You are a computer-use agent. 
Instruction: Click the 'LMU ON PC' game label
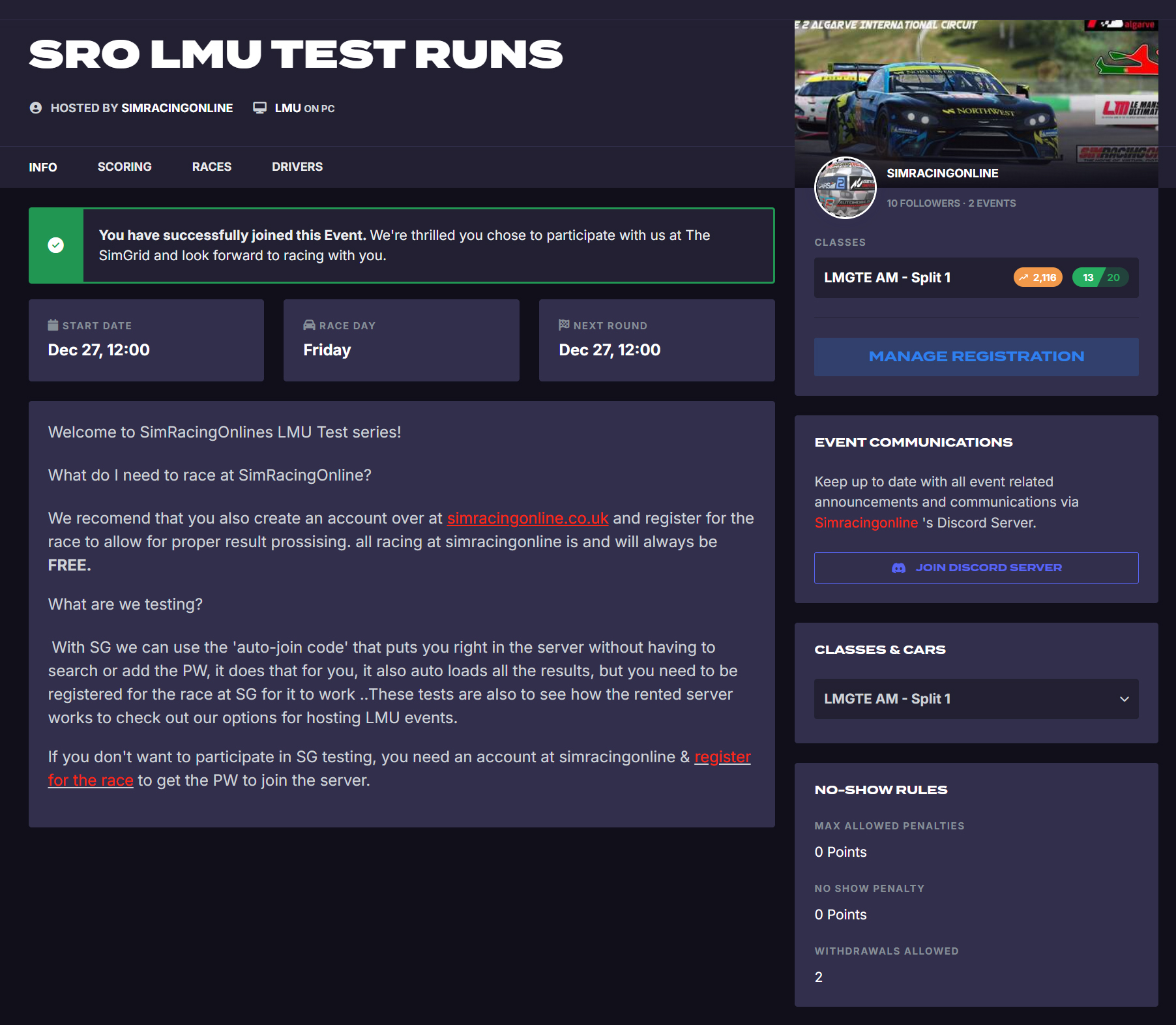(x=304, y=108)
